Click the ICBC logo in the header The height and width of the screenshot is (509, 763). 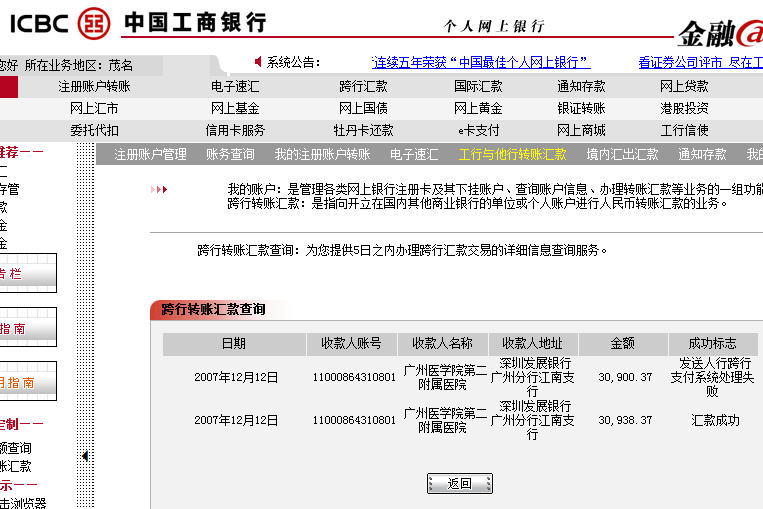(x=60, y=21)
